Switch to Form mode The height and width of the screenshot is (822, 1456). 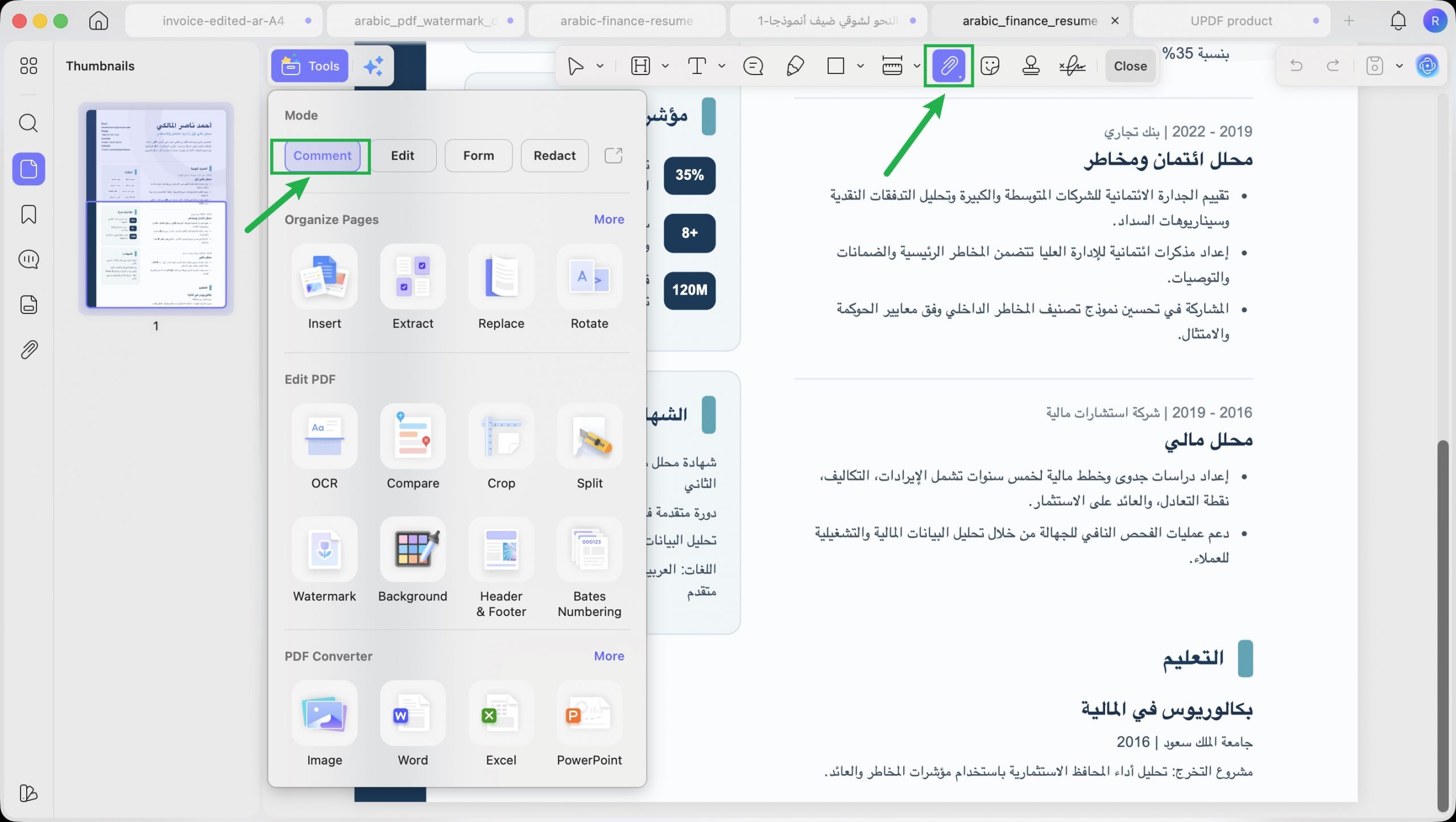tap(478, 156)
